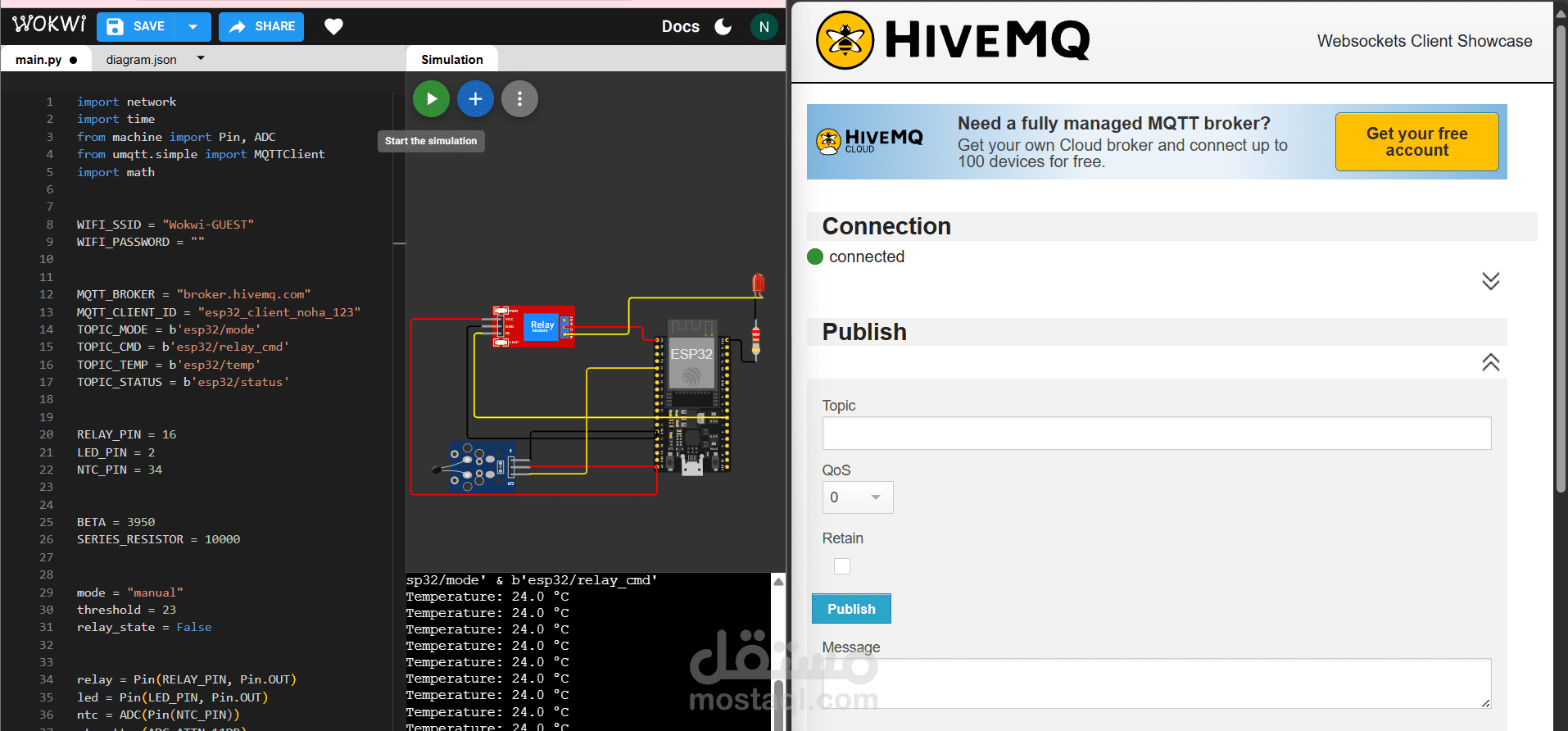Click code line WIFI_SSID Wokwi-GUEST
1568x731 pixels.
[165, 225]
